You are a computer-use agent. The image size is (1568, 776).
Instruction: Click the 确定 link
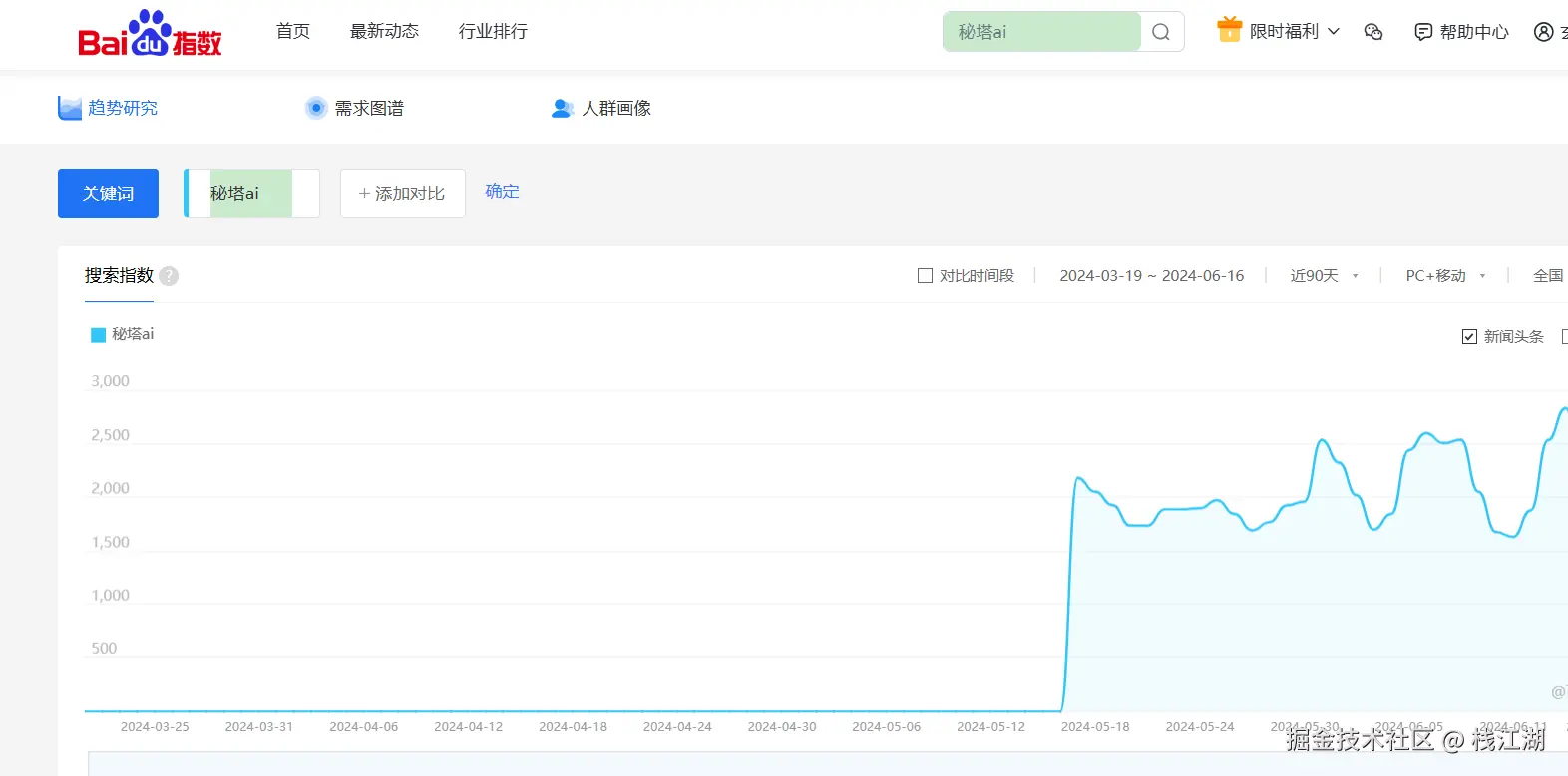pyautogui.click(x=502, y=192)
